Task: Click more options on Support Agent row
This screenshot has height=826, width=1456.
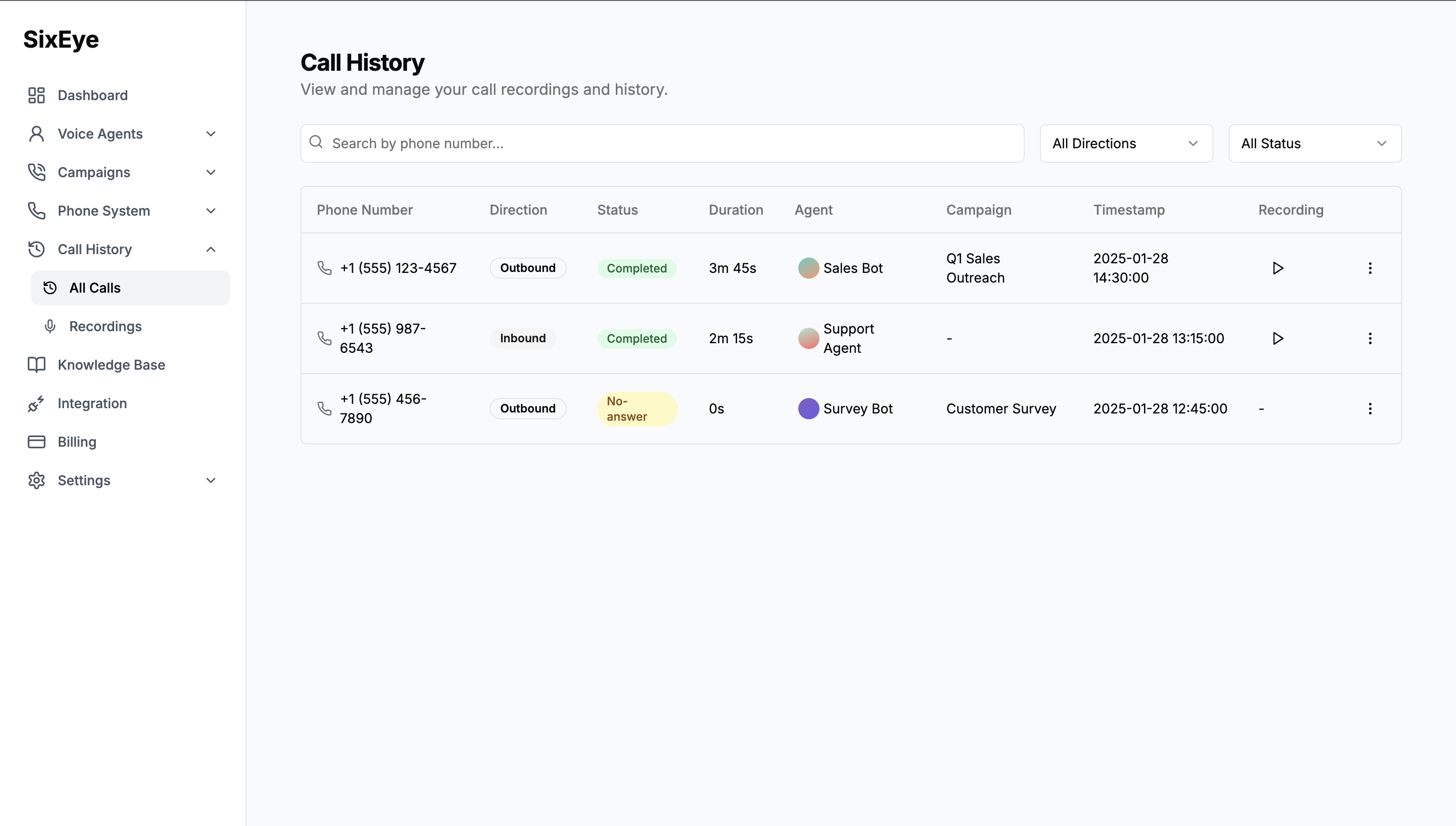Action: (x=1370, y=338)
